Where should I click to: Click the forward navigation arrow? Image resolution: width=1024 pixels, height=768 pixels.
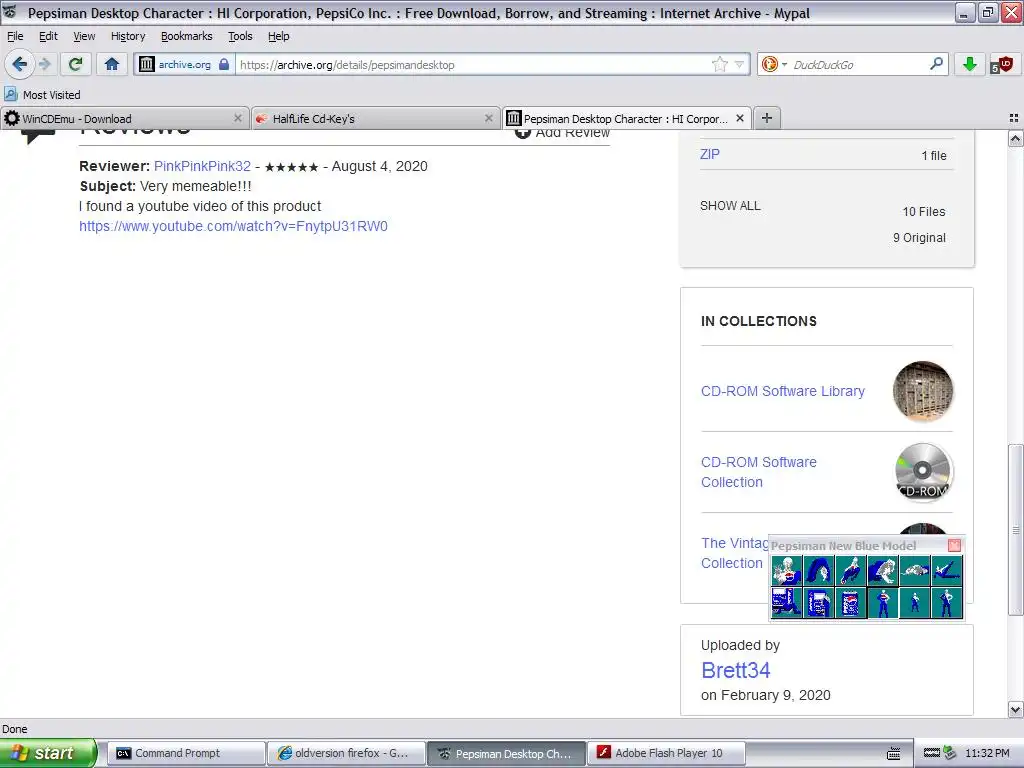[x=44, y=64]
